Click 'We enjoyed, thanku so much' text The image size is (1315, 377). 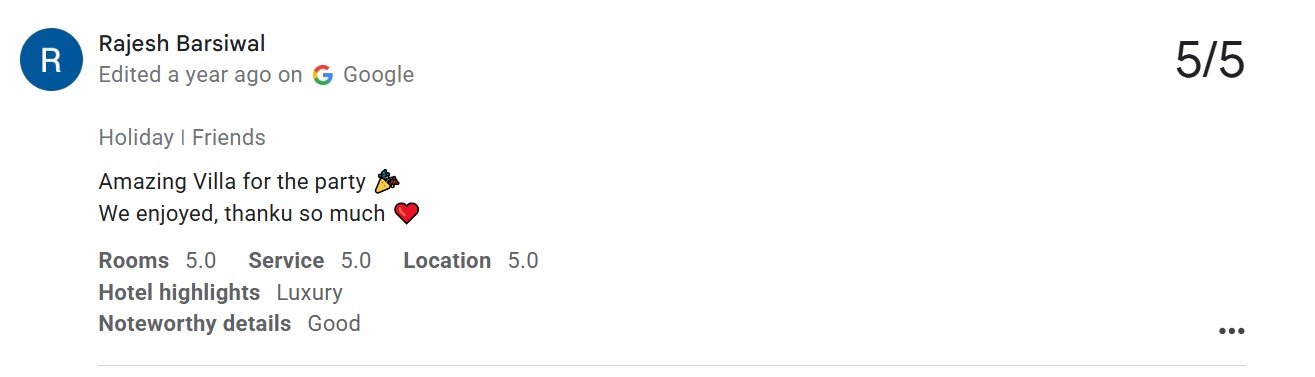(242, 214)
